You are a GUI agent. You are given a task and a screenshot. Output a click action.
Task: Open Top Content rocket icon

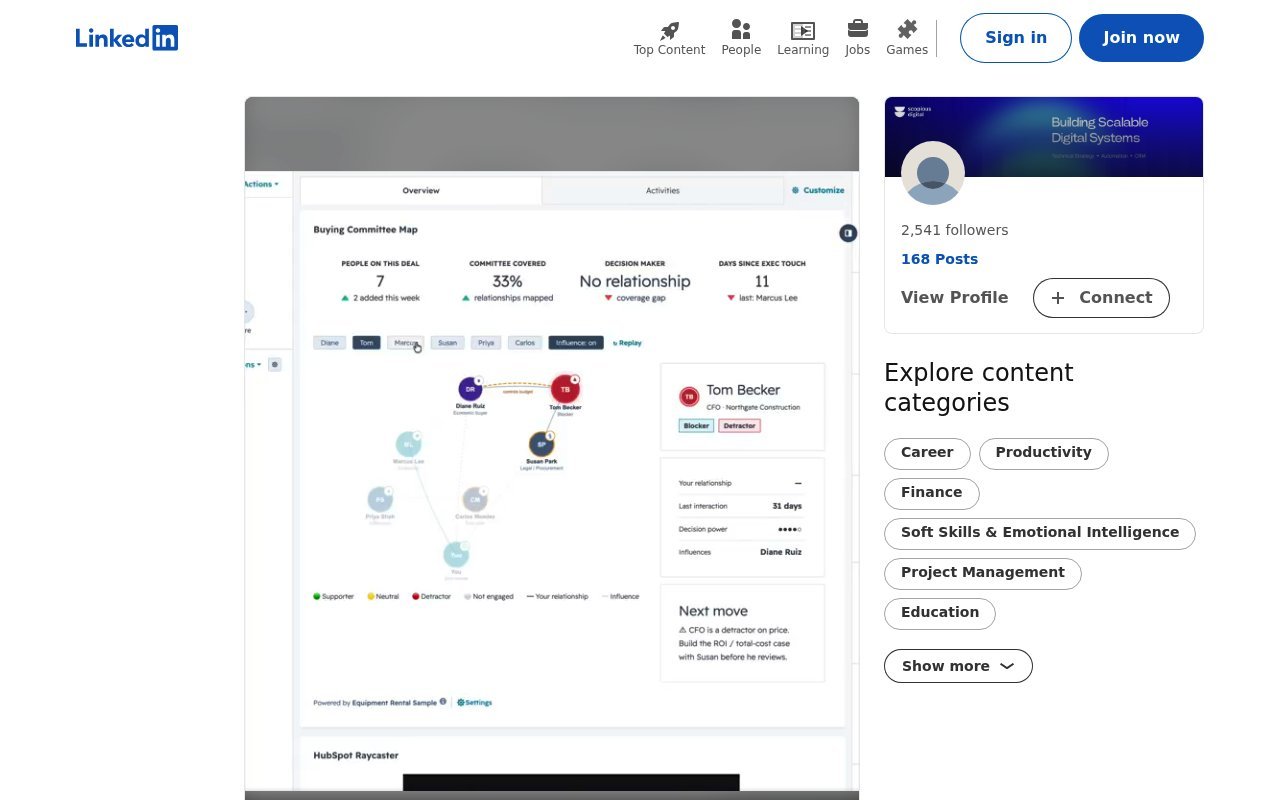coord(669,31)
